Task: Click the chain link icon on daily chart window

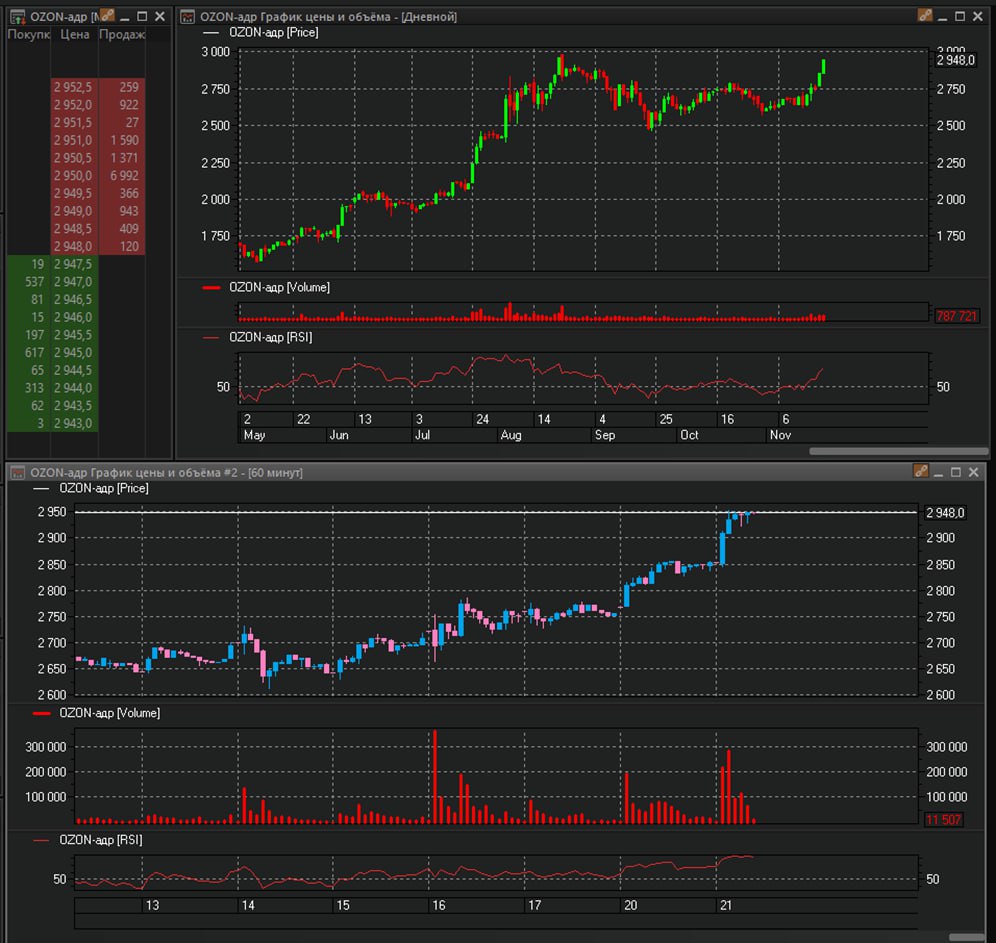Action: click(x=925, y=15)
